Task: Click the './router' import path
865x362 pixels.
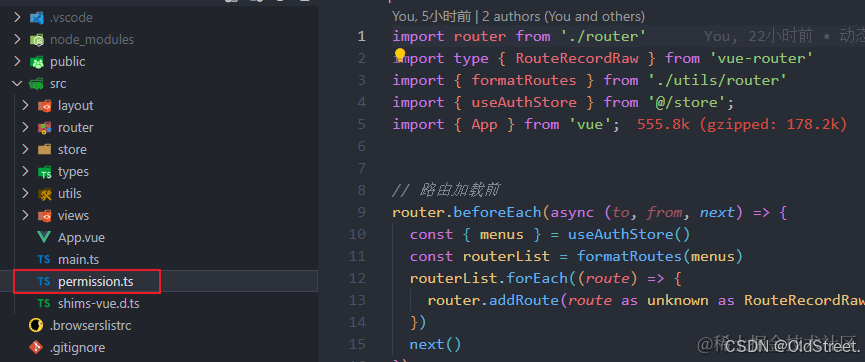Action: (x=604, y=36)
